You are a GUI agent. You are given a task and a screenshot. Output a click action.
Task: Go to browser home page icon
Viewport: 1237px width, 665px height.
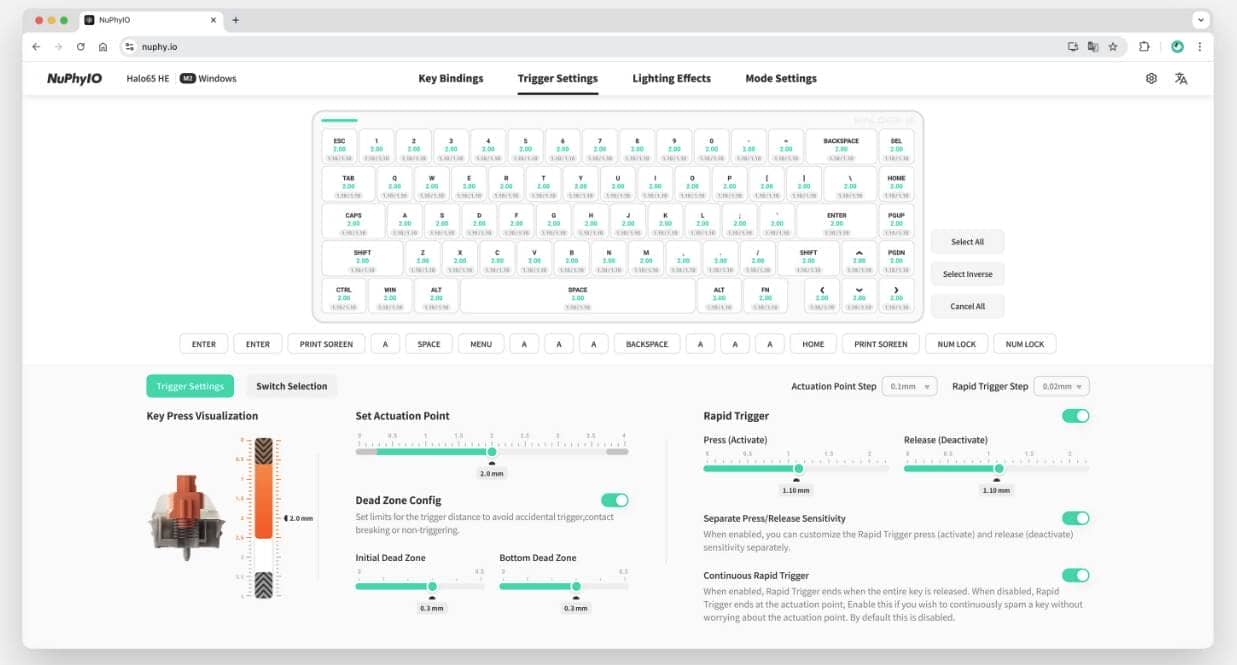(x=103, y=47)
